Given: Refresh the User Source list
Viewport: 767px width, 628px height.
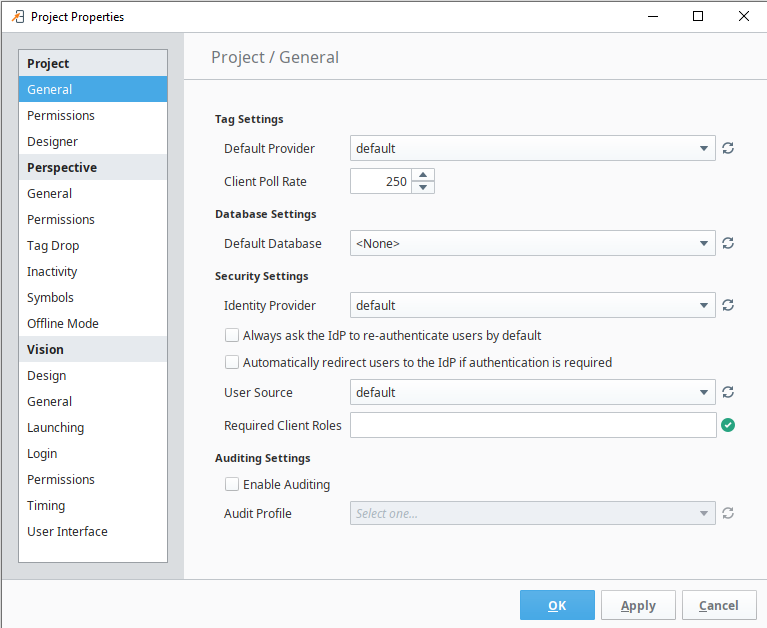Looking at the screenshot, I should point(728,392).
